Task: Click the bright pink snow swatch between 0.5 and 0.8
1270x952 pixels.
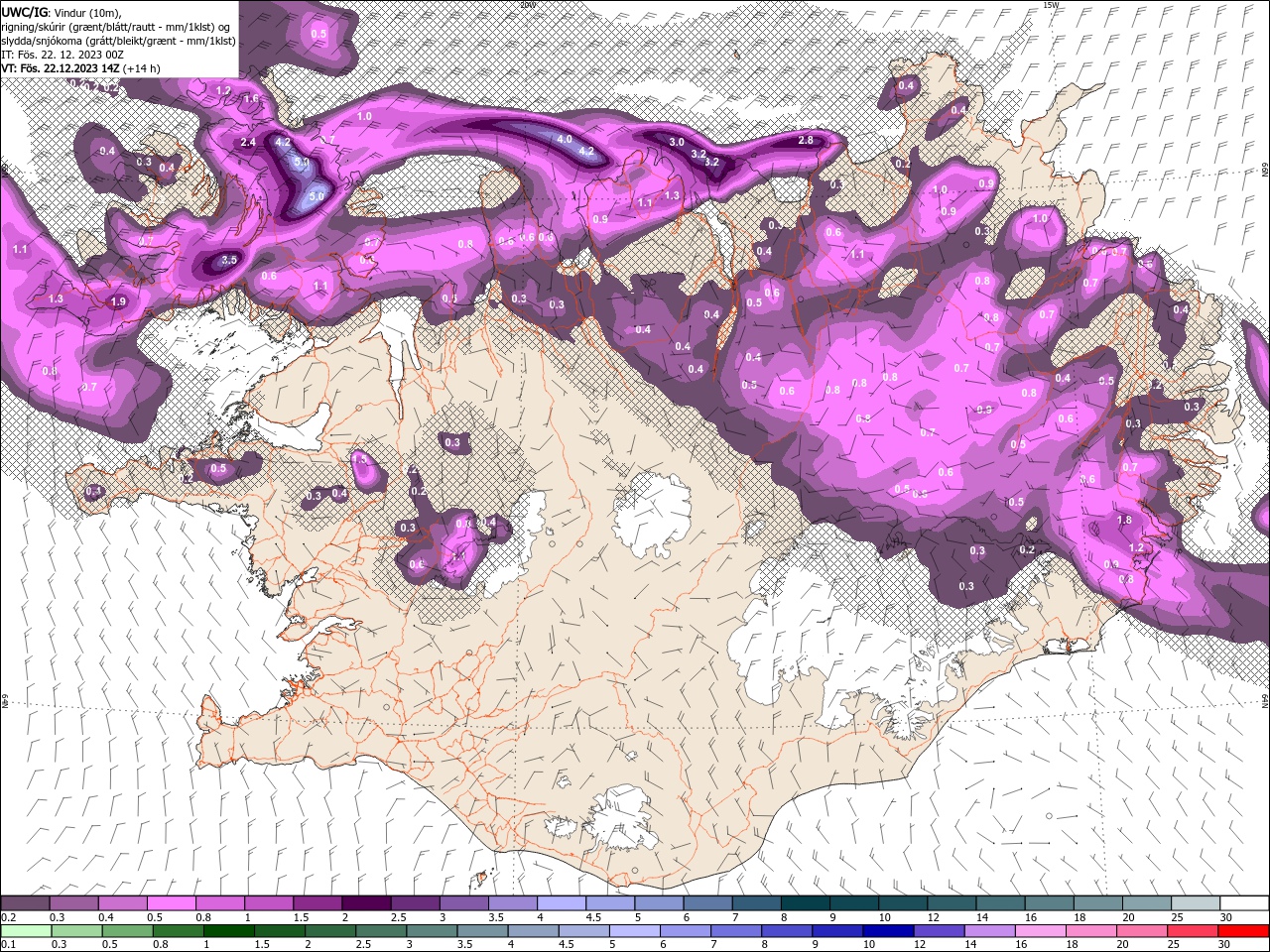Action: tap(172, 902)
